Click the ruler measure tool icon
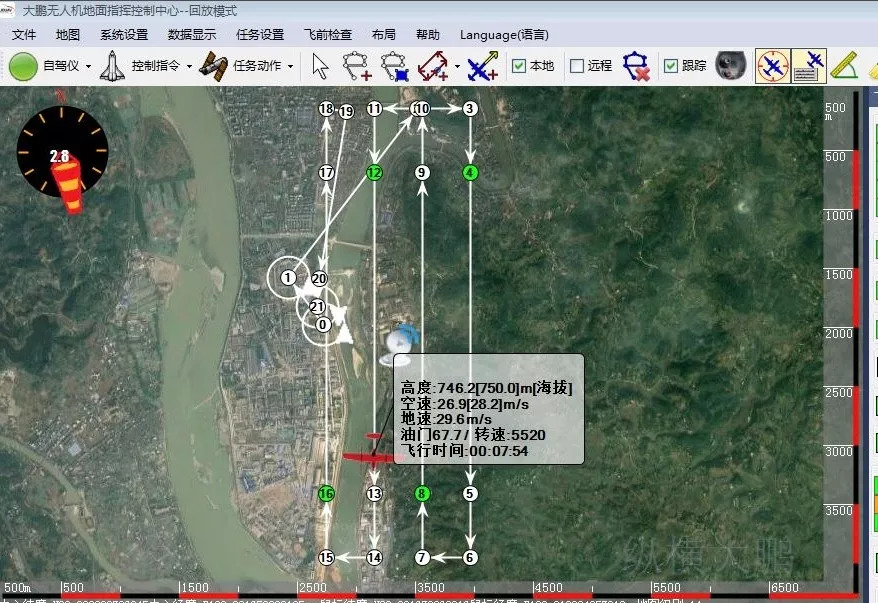This screenshot has height=603, width=878. [844, 66]
